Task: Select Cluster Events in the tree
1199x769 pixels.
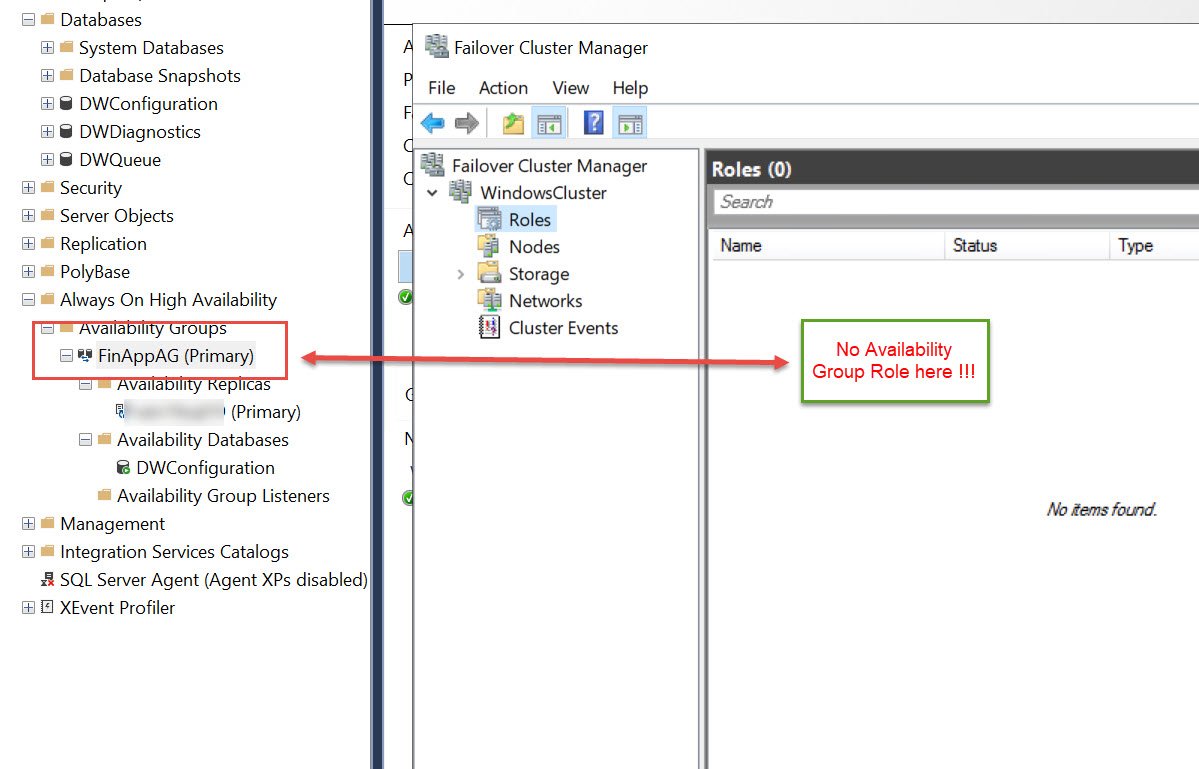Action: click(x=563, y=328)
